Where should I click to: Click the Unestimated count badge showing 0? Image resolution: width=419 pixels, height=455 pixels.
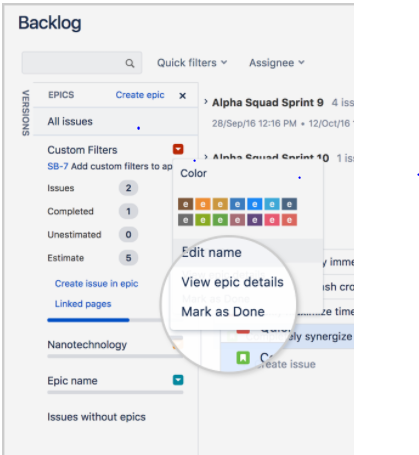(128, 235)
